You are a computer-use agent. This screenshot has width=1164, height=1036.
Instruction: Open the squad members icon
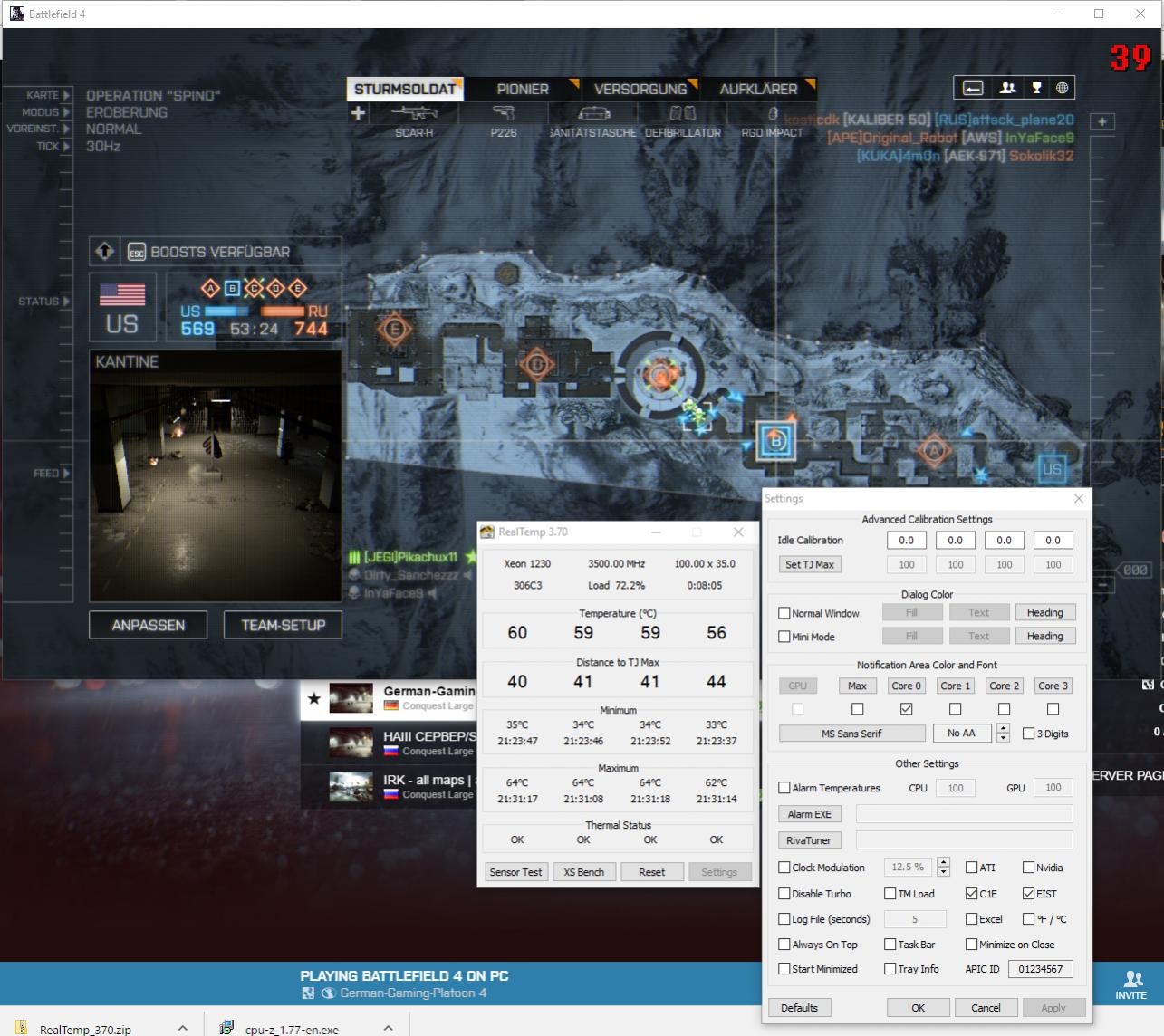(1007, 88)
